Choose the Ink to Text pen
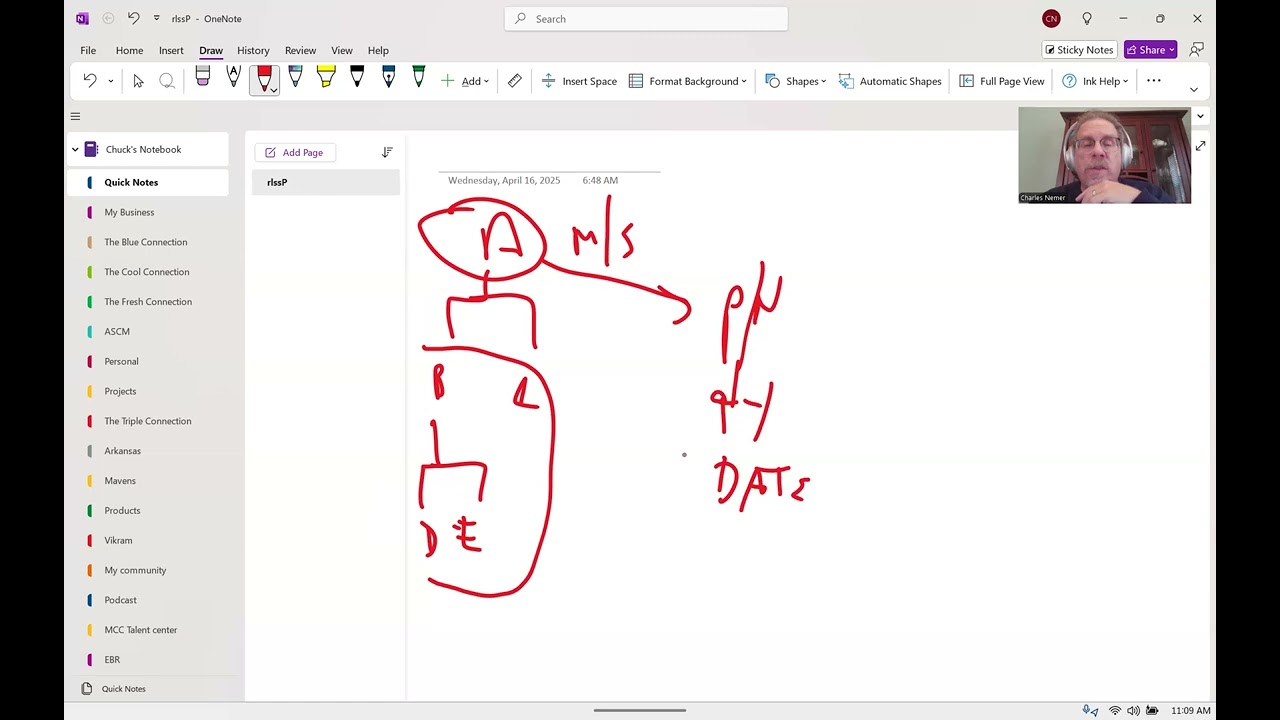 click(233, 77)
